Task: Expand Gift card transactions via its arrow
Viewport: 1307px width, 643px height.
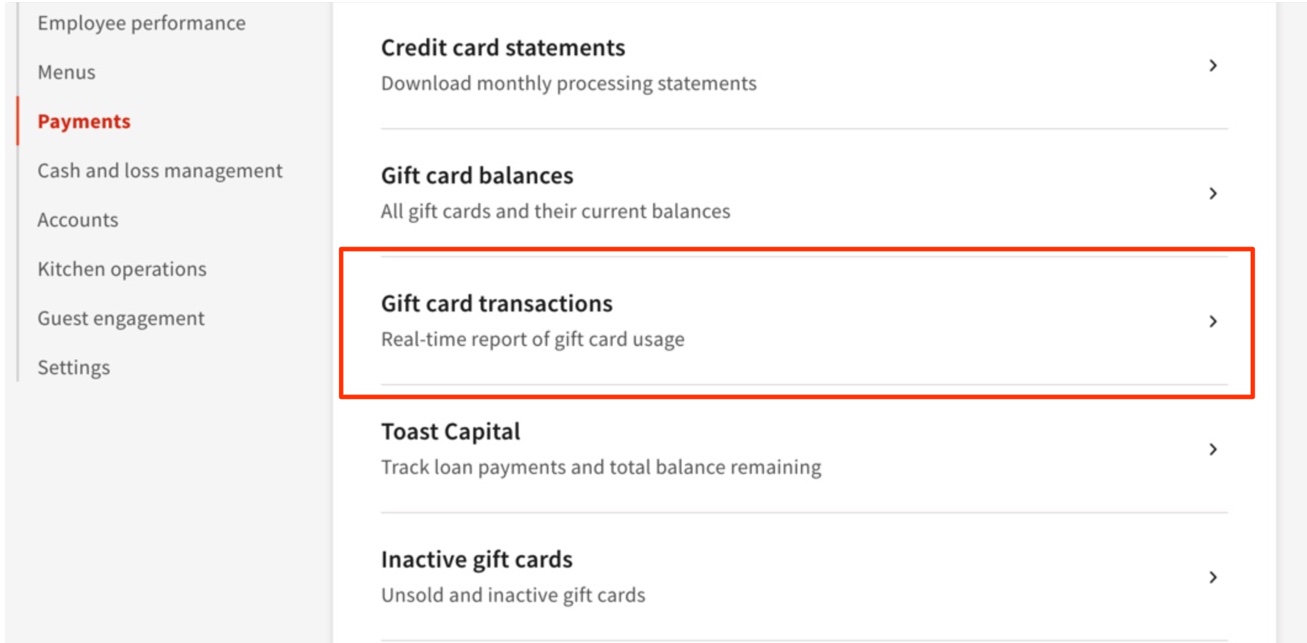Action: pyautogui.click(x=1212, y=321)
